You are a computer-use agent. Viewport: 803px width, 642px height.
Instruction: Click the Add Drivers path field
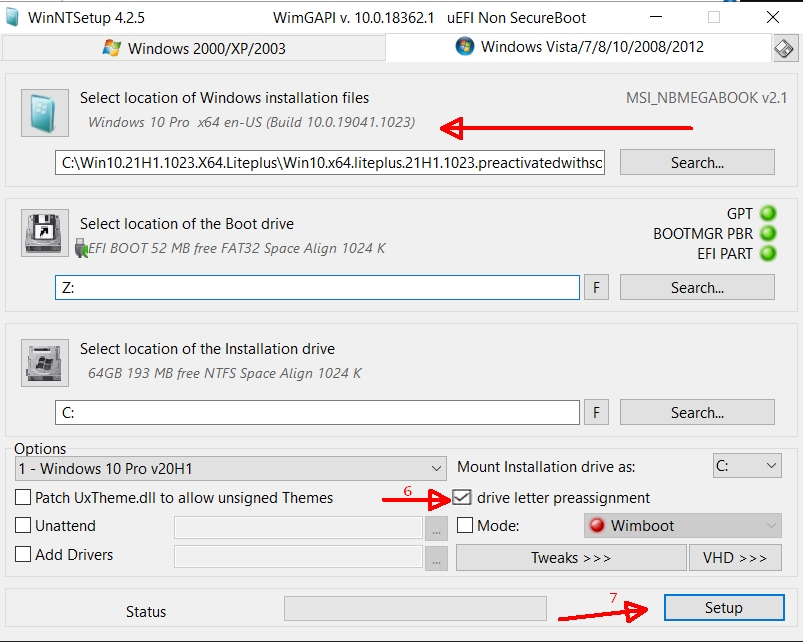pyautogui.click(x=298, y=557)
